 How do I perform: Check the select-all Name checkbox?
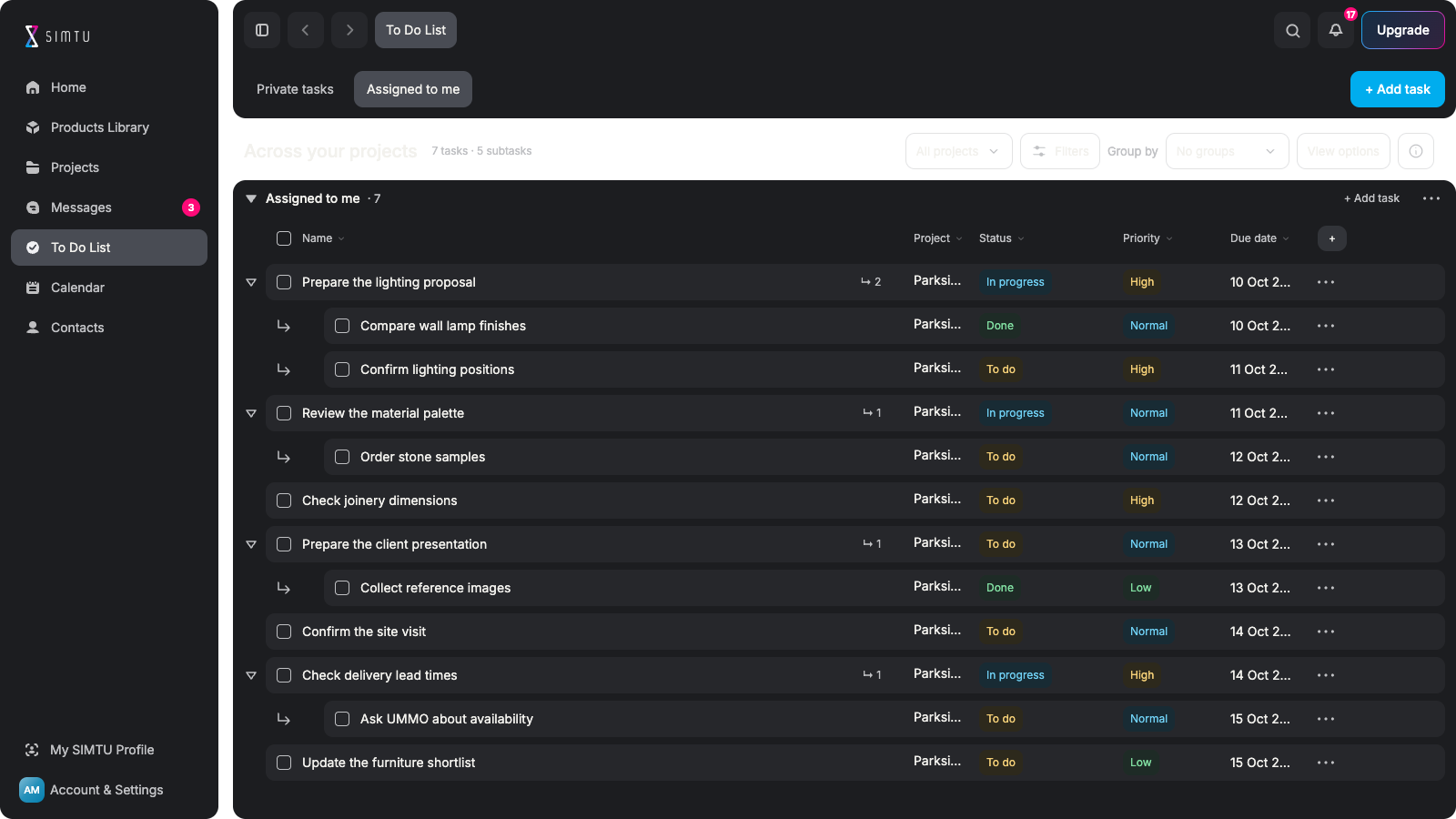284,238
